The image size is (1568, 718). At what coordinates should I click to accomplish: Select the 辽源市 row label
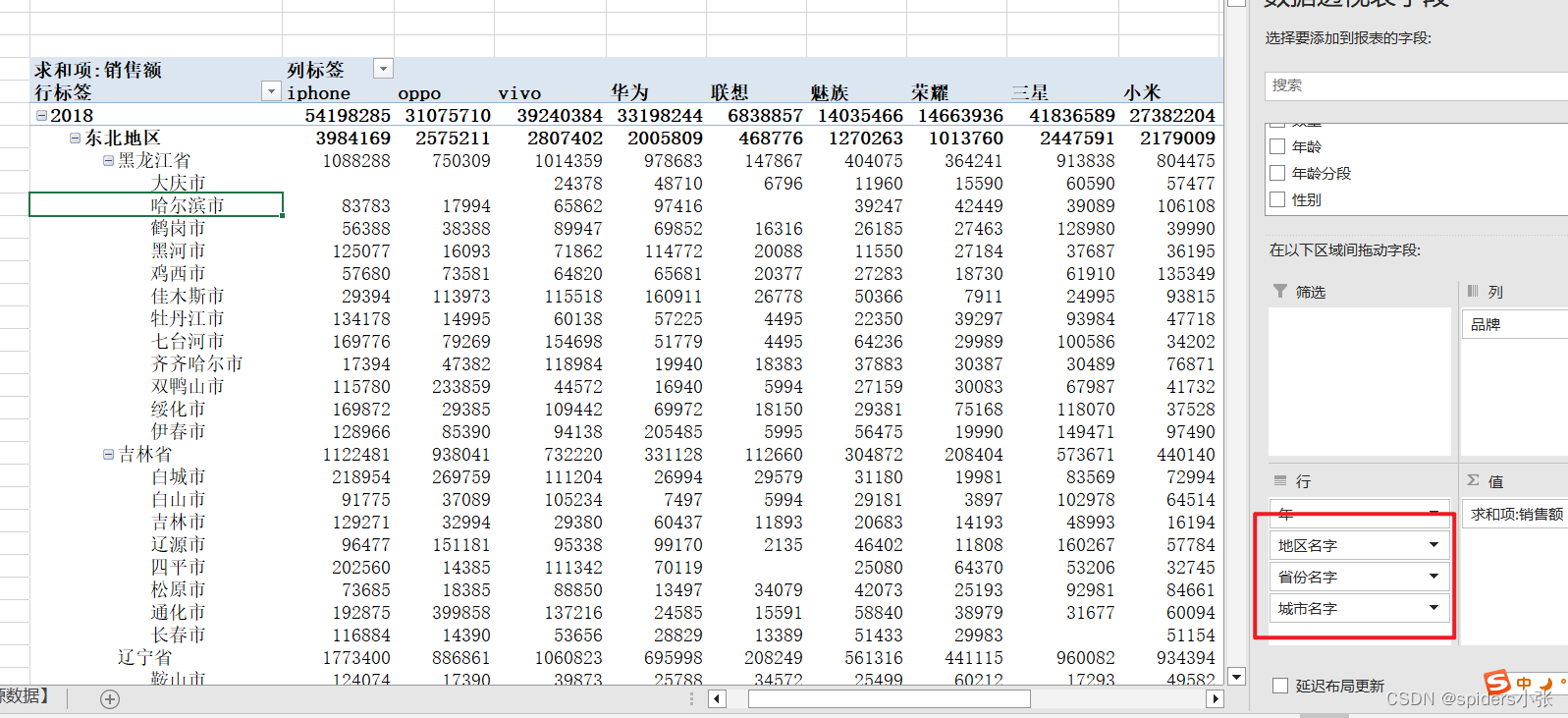pyautogui.click(x=179, y=544)
